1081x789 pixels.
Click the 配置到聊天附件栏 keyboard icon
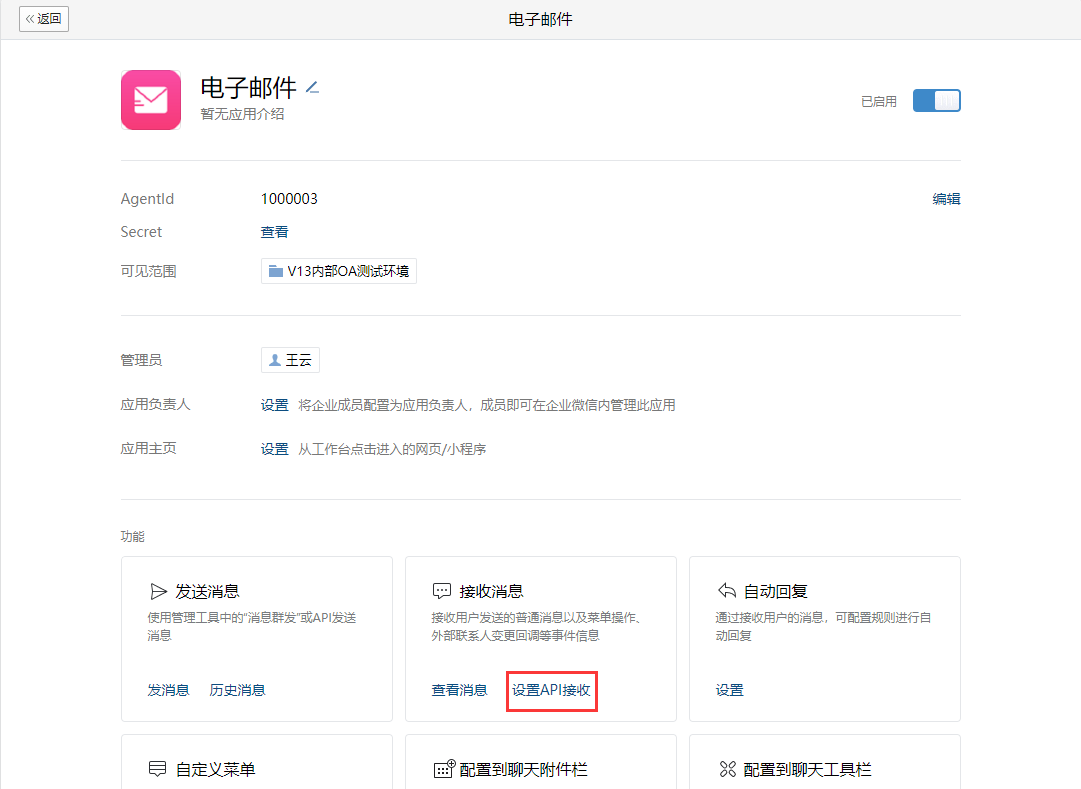pyautogui.click(x=443, y=769)
